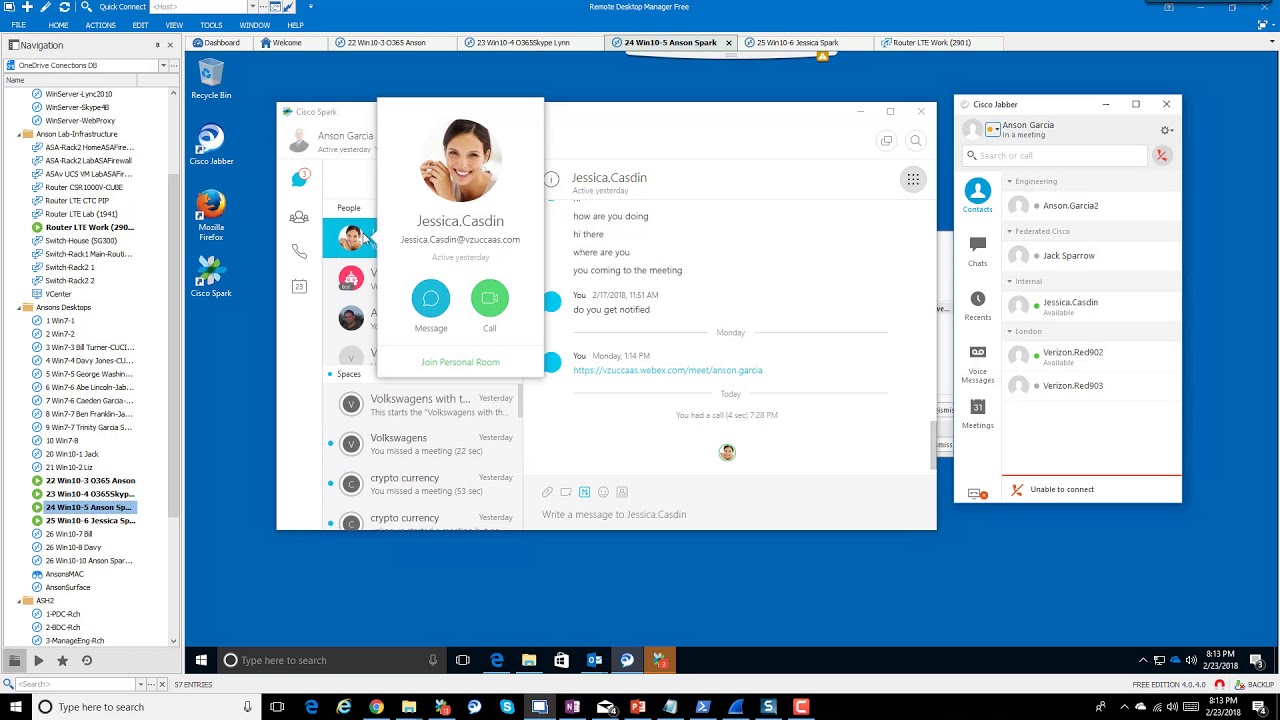Select 22 Win10-3 O365 Anson tree entry

90,481
